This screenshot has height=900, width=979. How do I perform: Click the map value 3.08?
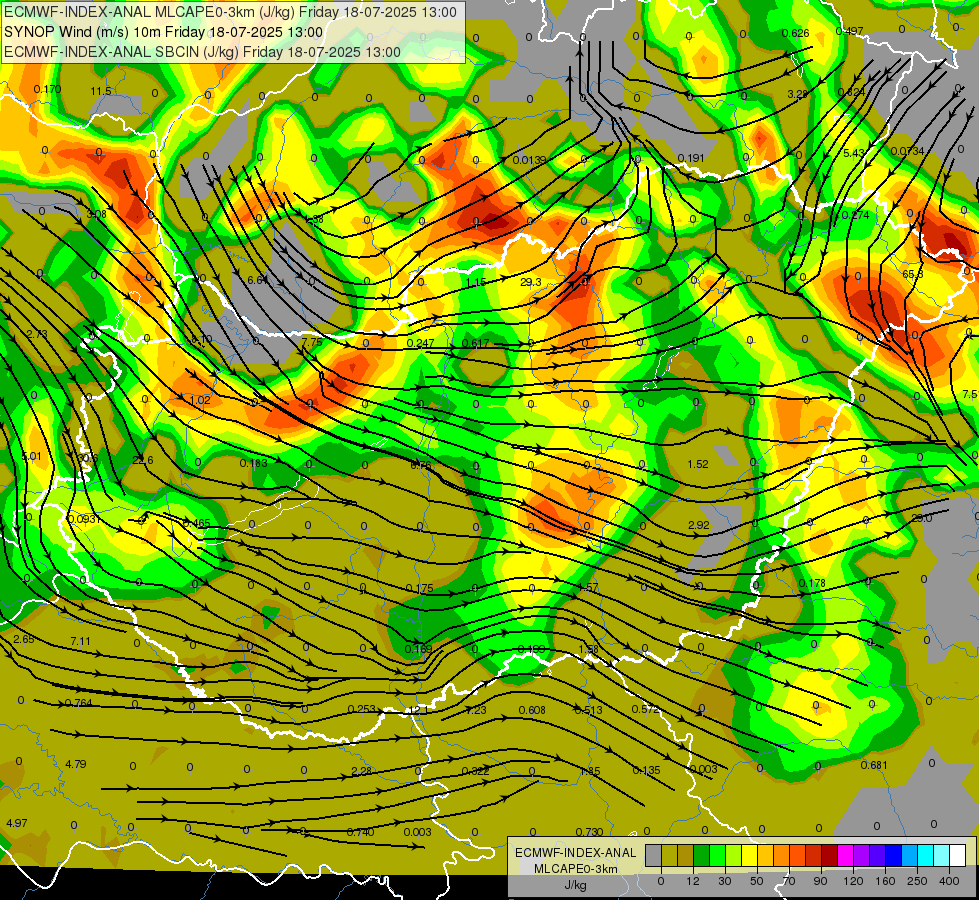coord(97,214)
